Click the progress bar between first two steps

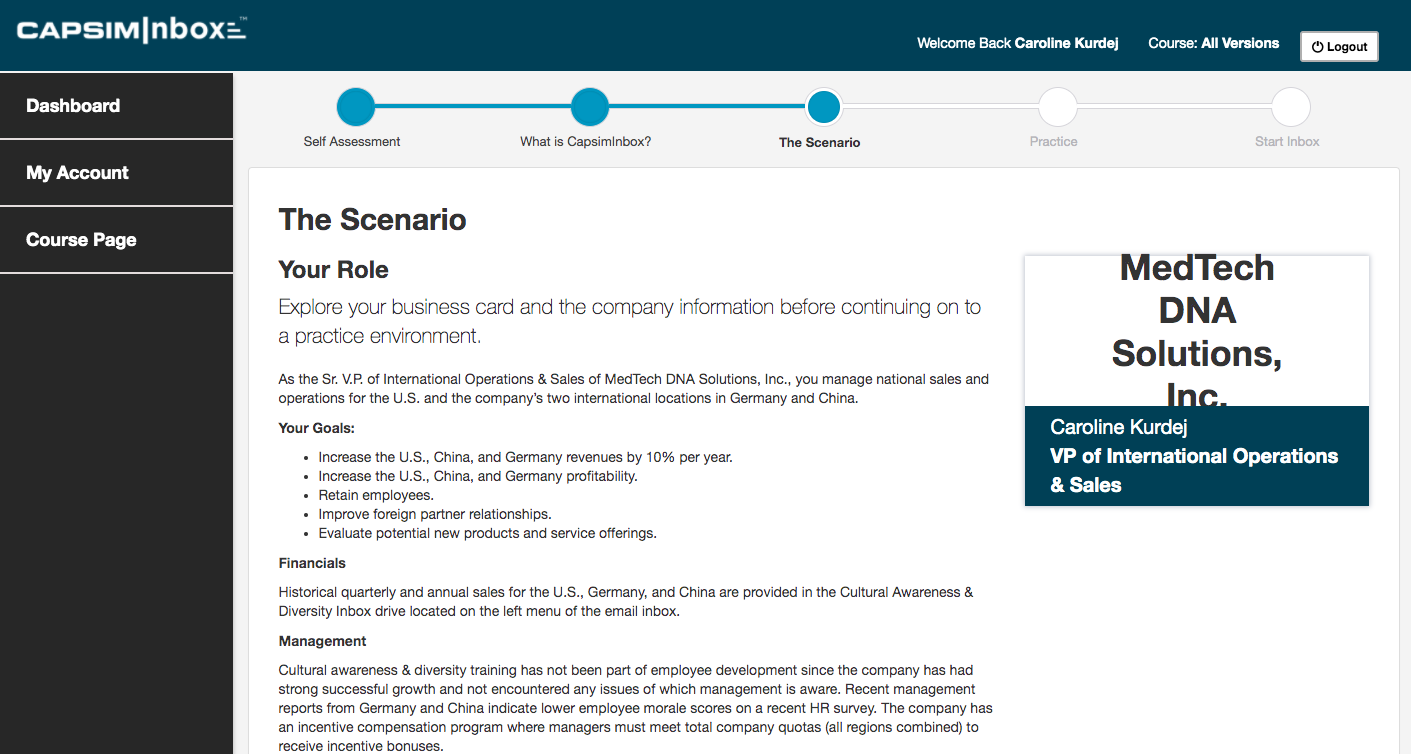tap(472, 106)
